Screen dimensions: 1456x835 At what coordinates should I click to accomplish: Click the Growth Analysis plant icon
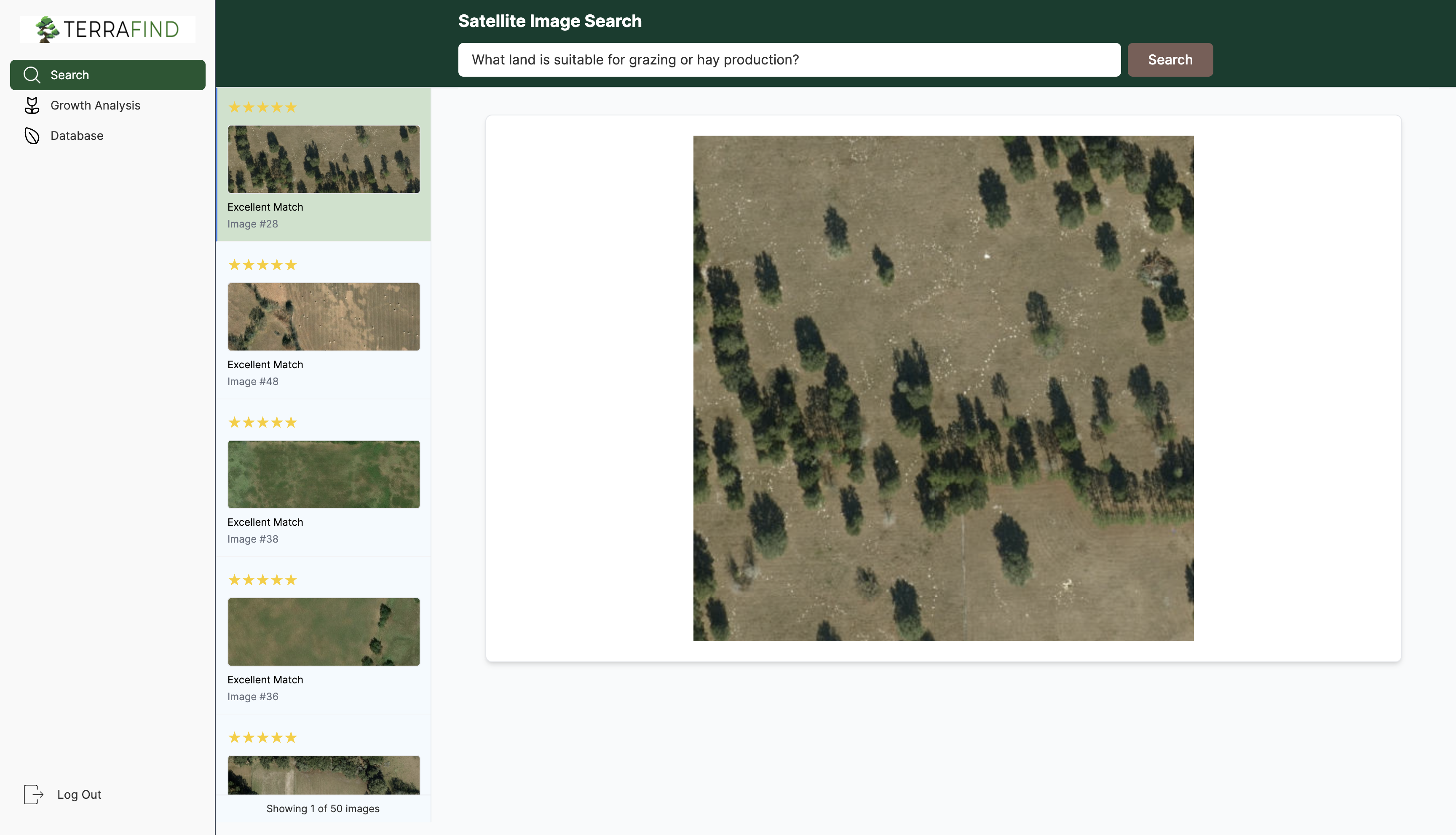click(32, 105)
